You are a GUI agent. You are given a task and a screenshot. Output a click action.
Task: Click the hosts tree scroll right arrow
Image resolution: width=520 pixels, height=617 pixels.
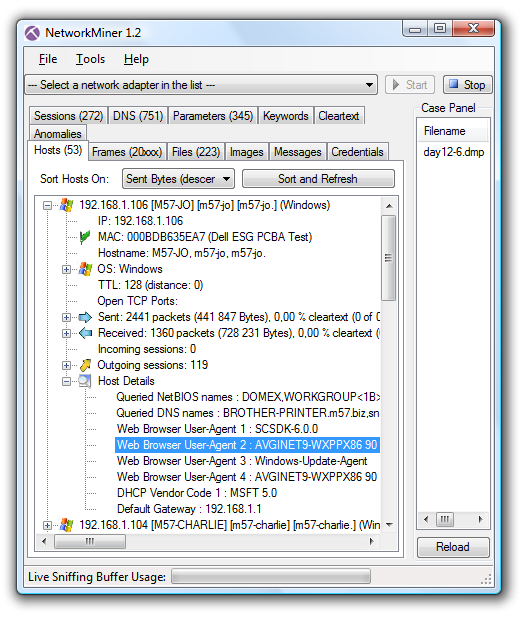coord(371,541)
